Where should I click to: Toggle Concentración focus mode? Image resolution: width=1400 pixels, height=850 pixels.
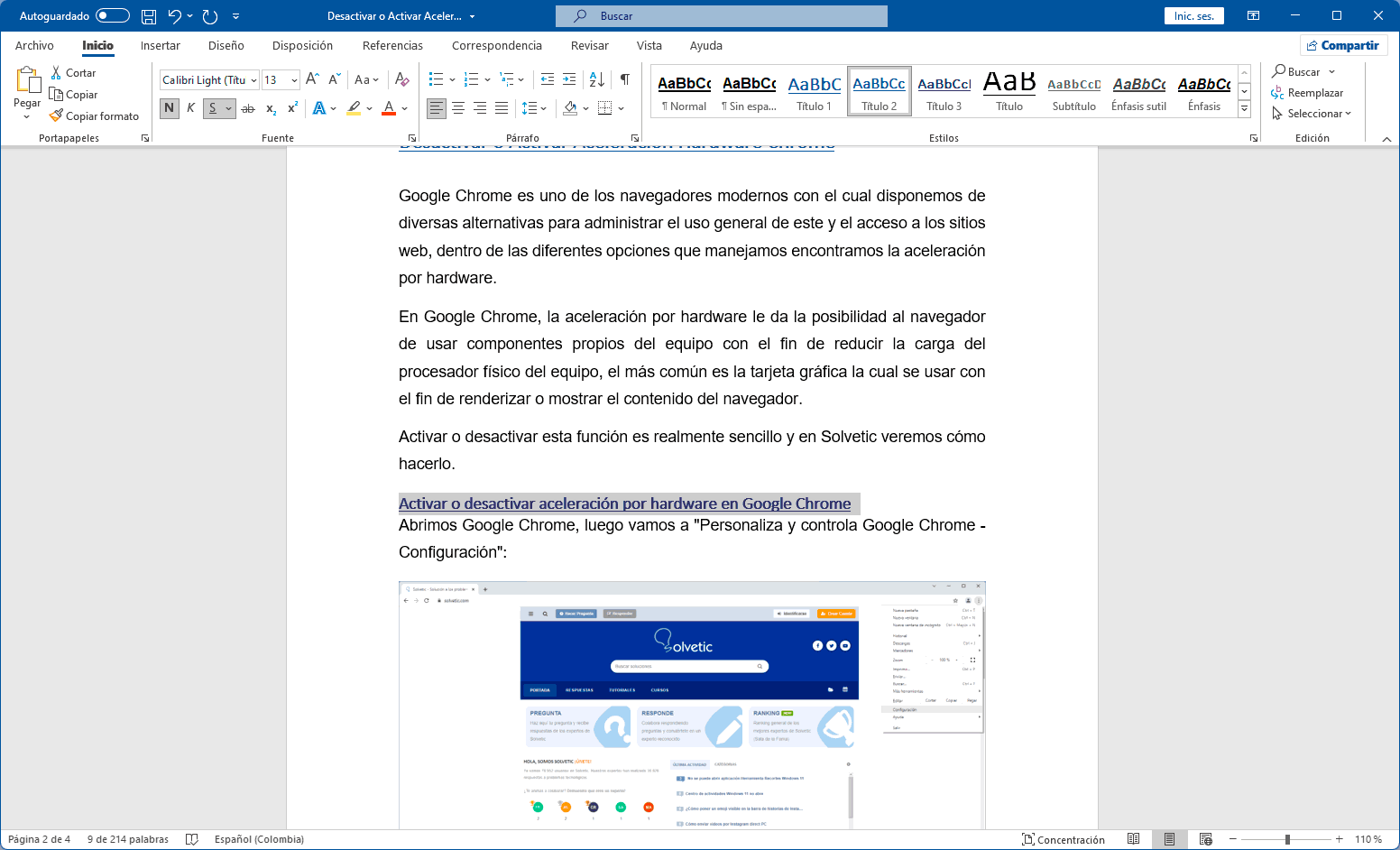click(x=1064, y=839)
